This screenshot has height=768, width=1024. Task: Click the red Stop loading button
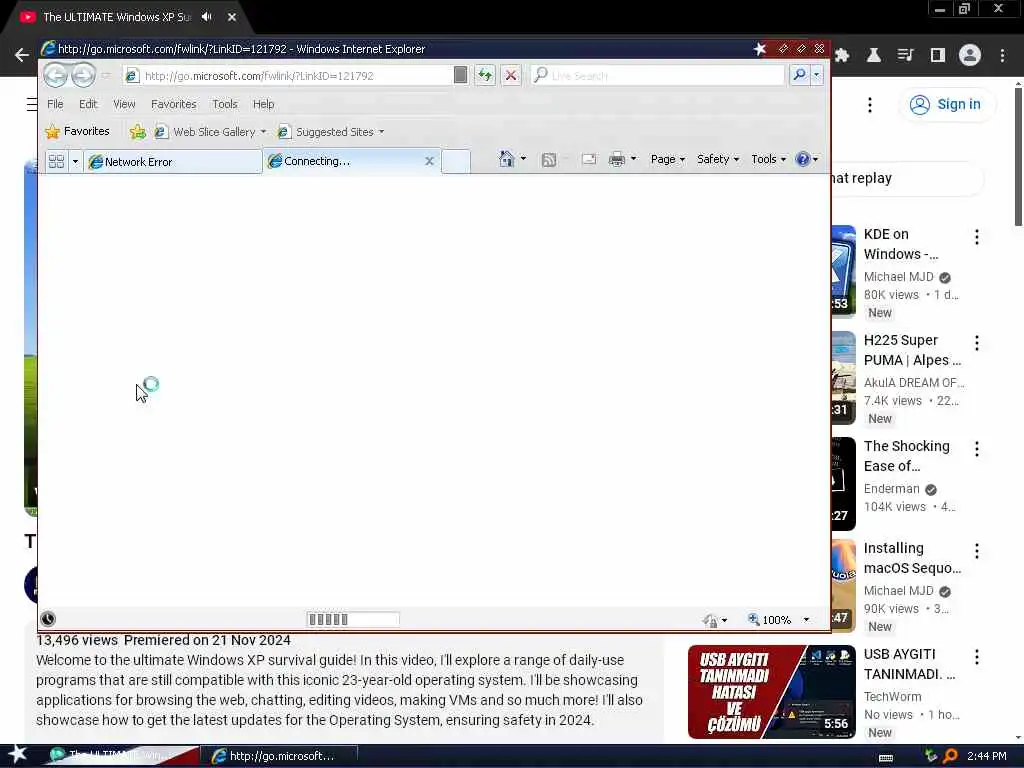tap(511, 76)
